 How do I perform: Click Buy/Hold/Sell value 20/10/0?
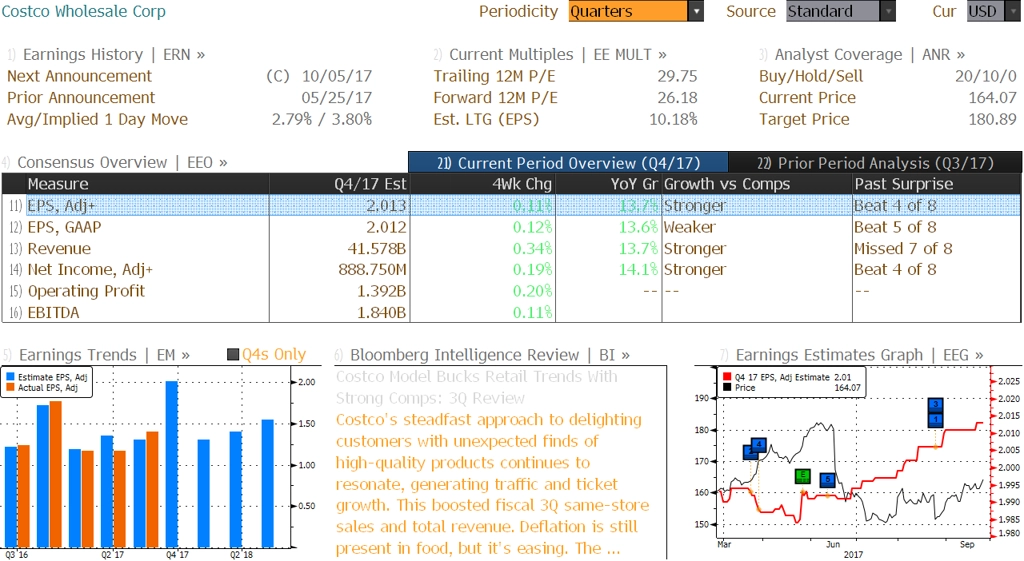click(x=986, y=76)
